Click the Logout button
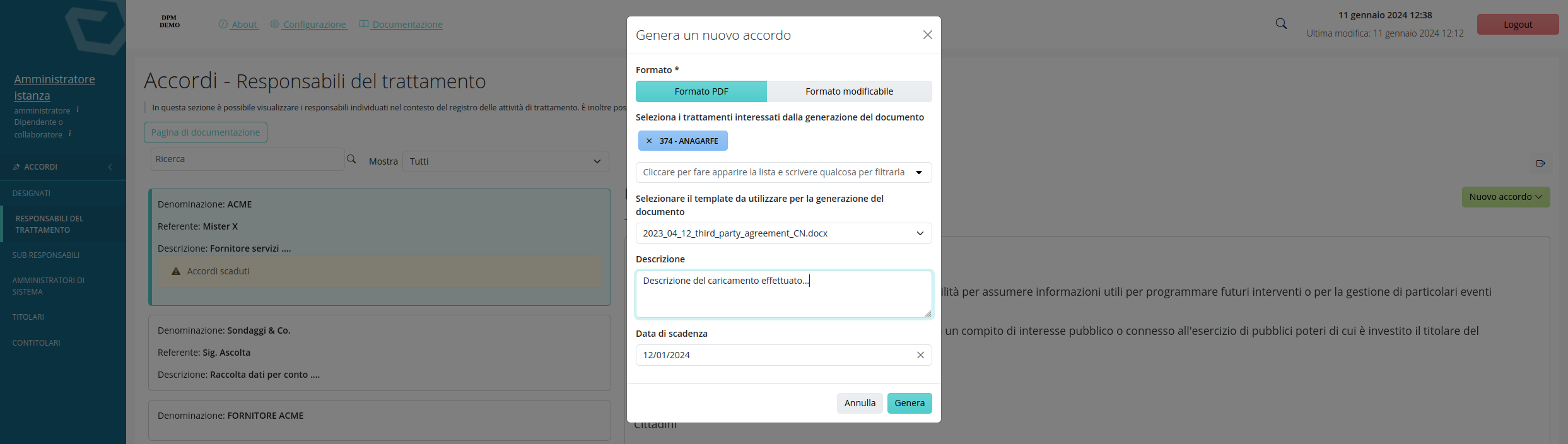The image size is (1568, 444). click(x=1518, y=25)
